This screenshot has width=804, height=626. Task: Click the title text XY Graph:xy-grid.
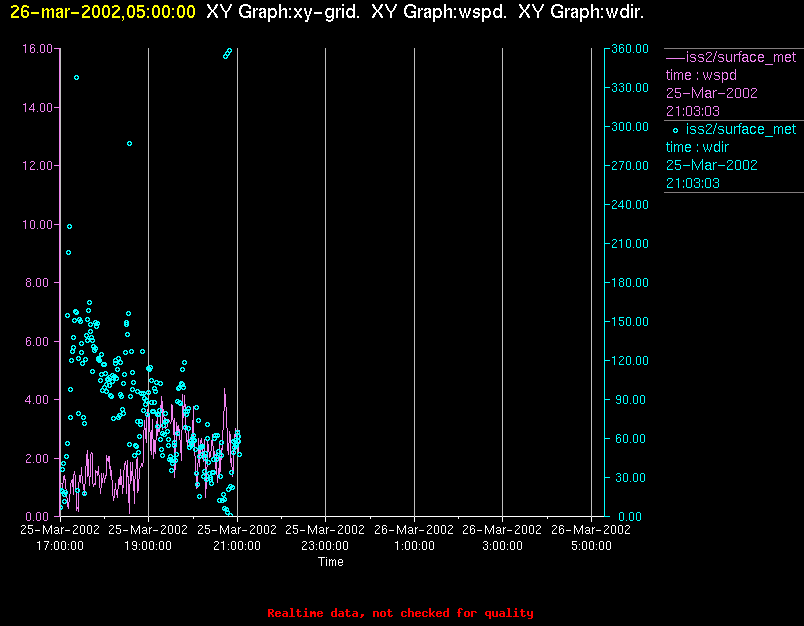coord(283,12)
